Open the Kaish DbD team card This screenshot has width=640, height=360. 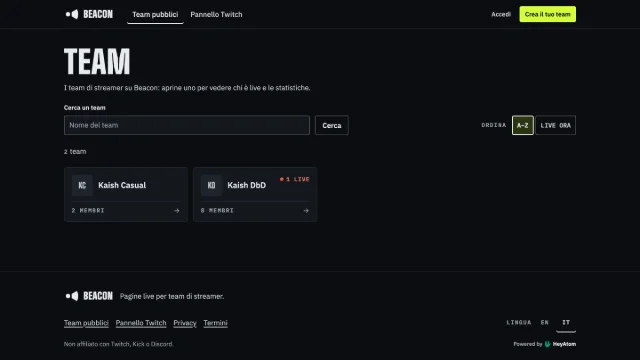point(255,194)
